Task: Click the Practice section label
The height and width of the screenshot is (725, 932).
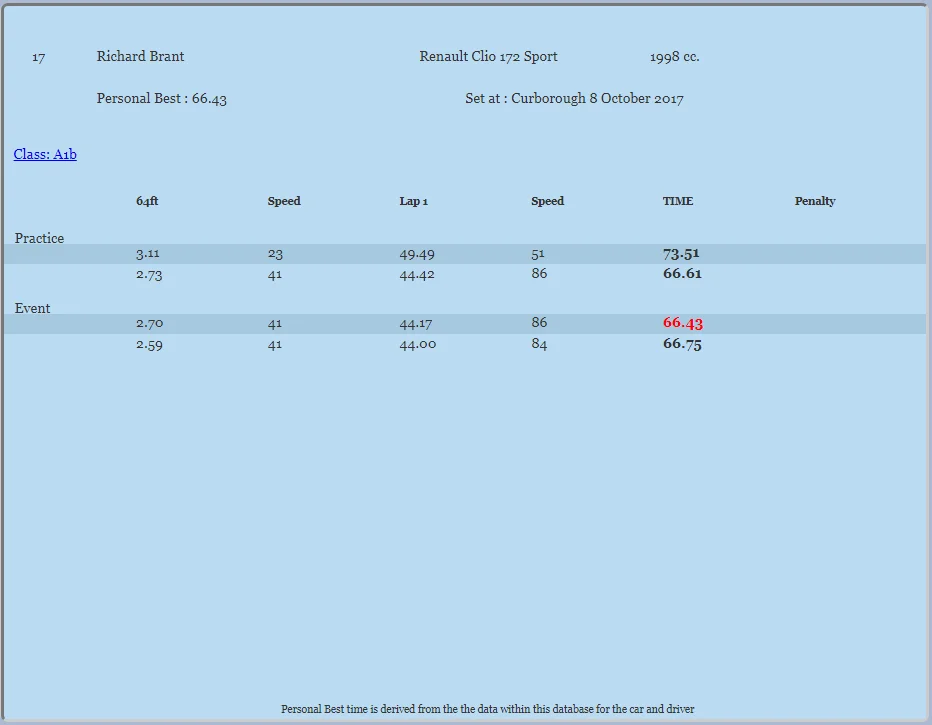Action: pyautogui.click(x=39, y=238)
